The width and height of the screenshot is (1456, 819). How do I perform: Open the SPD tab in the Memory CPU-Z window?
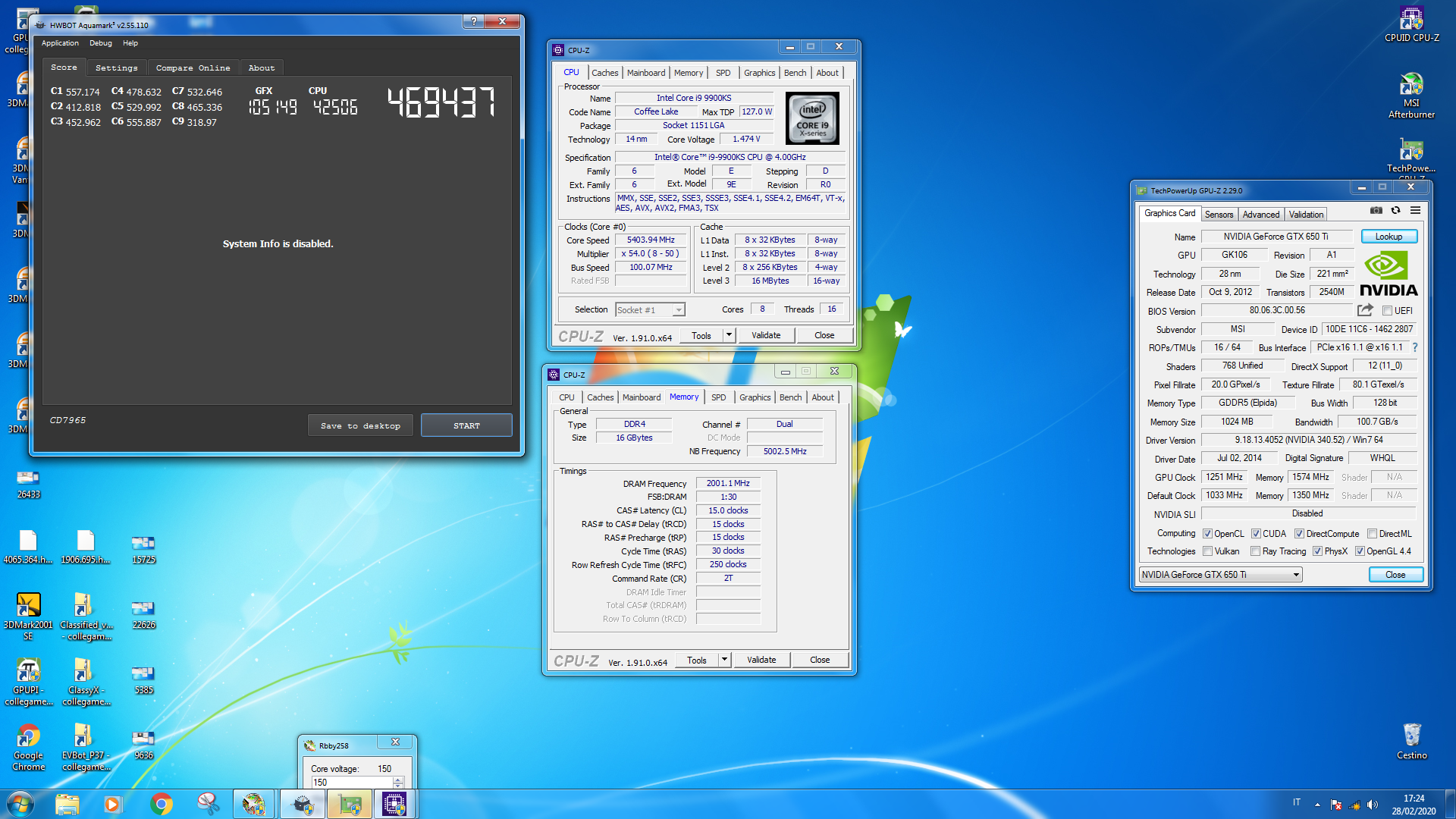click(718, 397)
